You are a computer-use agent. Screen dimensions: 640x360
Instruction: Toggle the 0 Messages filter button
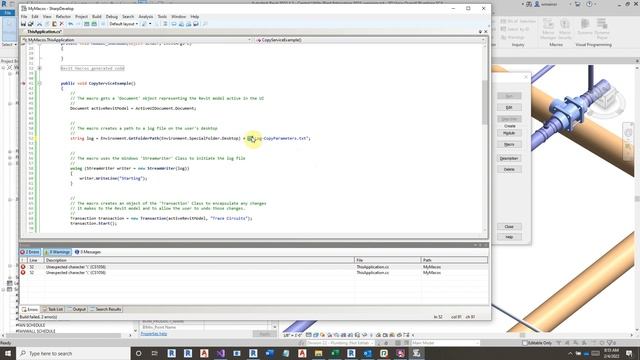pyautogui.click(x=87, y=252)
